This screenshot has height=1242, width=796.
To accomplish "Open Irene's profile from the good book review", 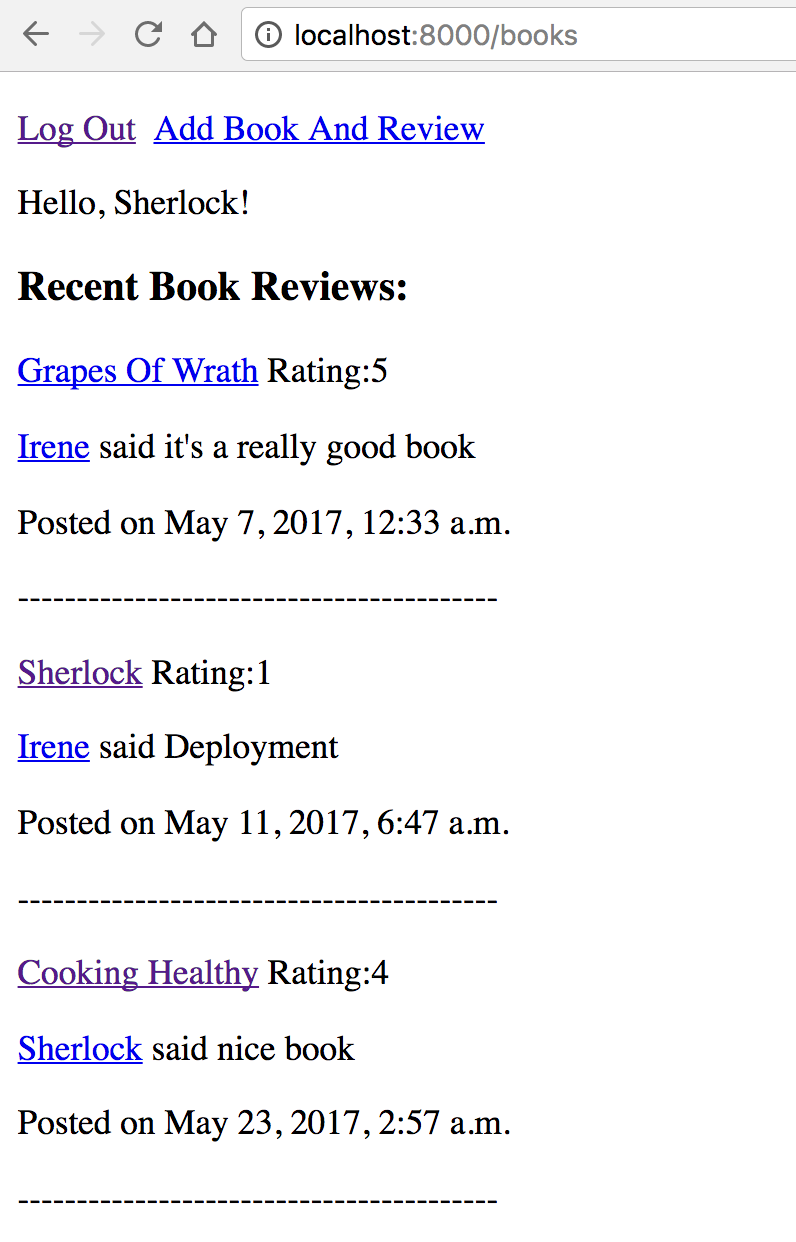I will 54,447.
